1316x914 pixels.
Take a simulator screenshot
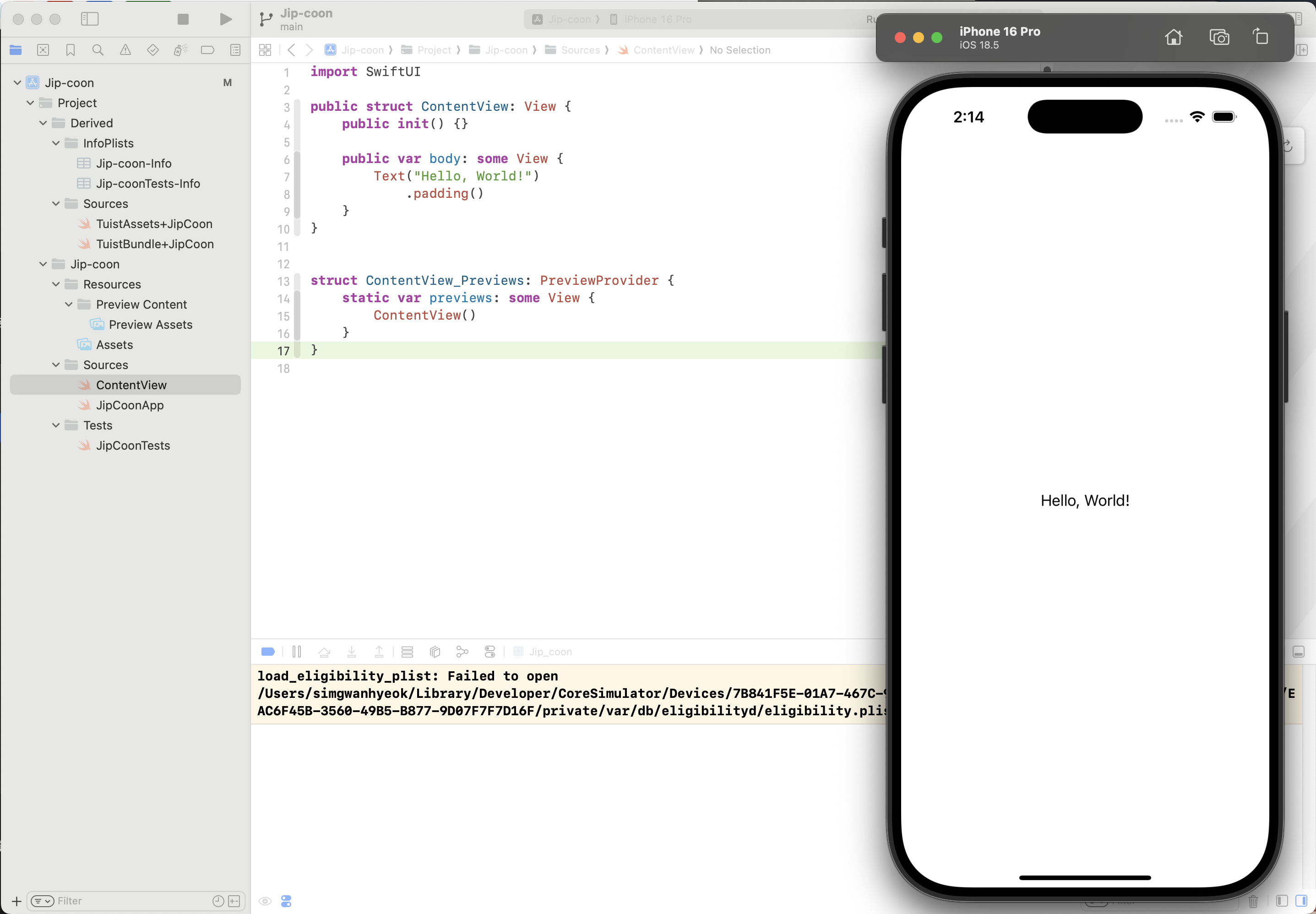[1218, 37]
